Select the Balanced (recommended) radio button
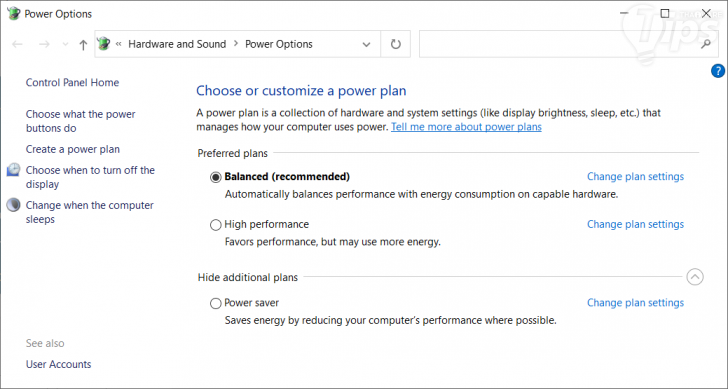Image resolution: width=728 pixels, height=389 pixels. point(215,177)
